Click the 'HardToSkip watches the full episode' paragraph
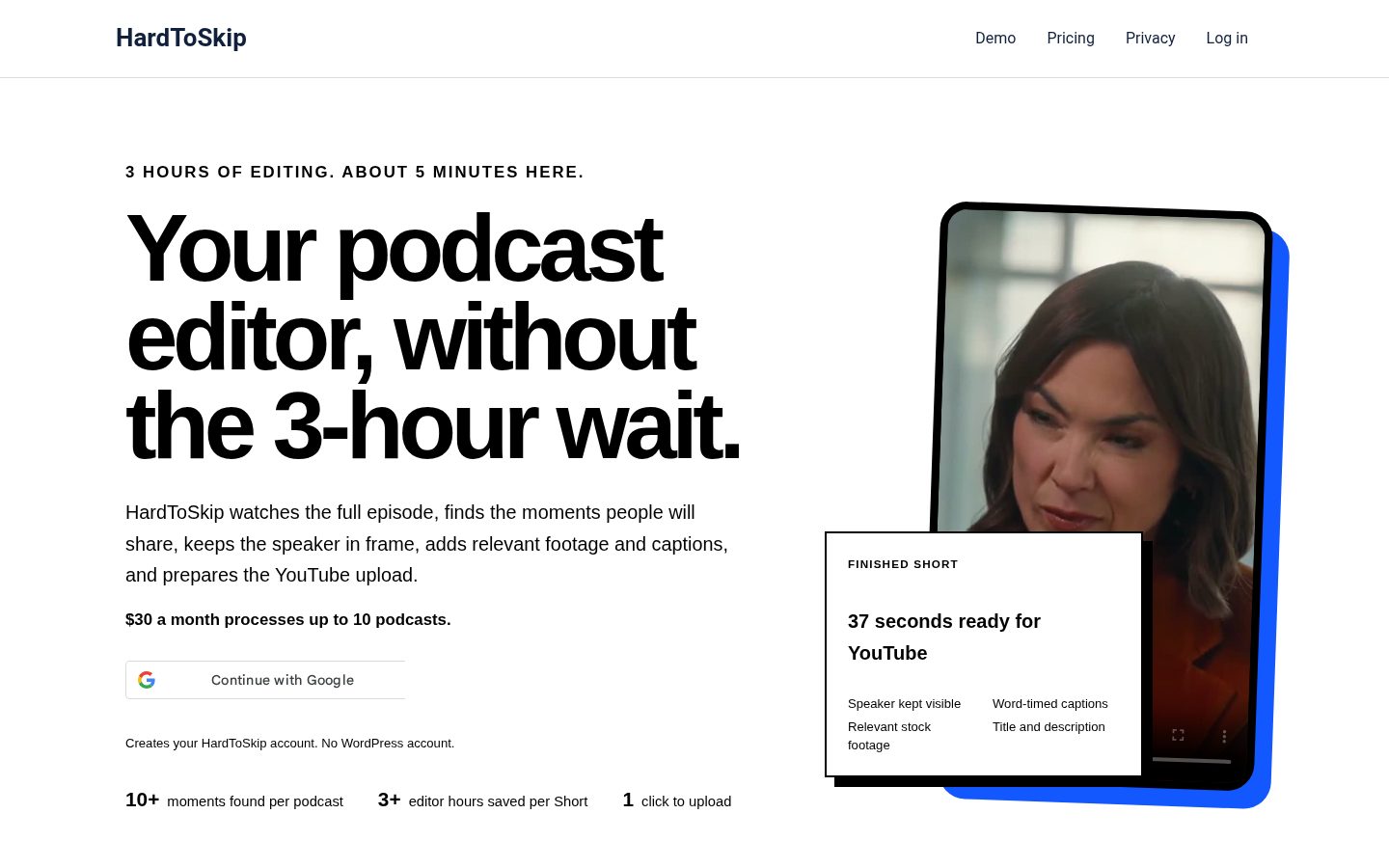The width and height of the screenshot is (1389, 868). [426, 544]
